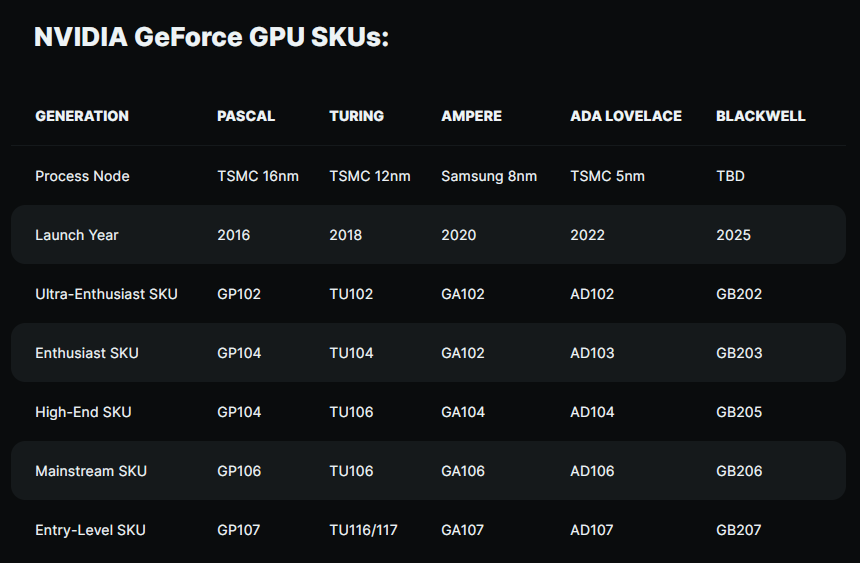The width and height of the screenshot is (860, 563).
Task: Click the NVIDIA GeForce GPU SKUs heading
Action: click(x=211, y=38)
